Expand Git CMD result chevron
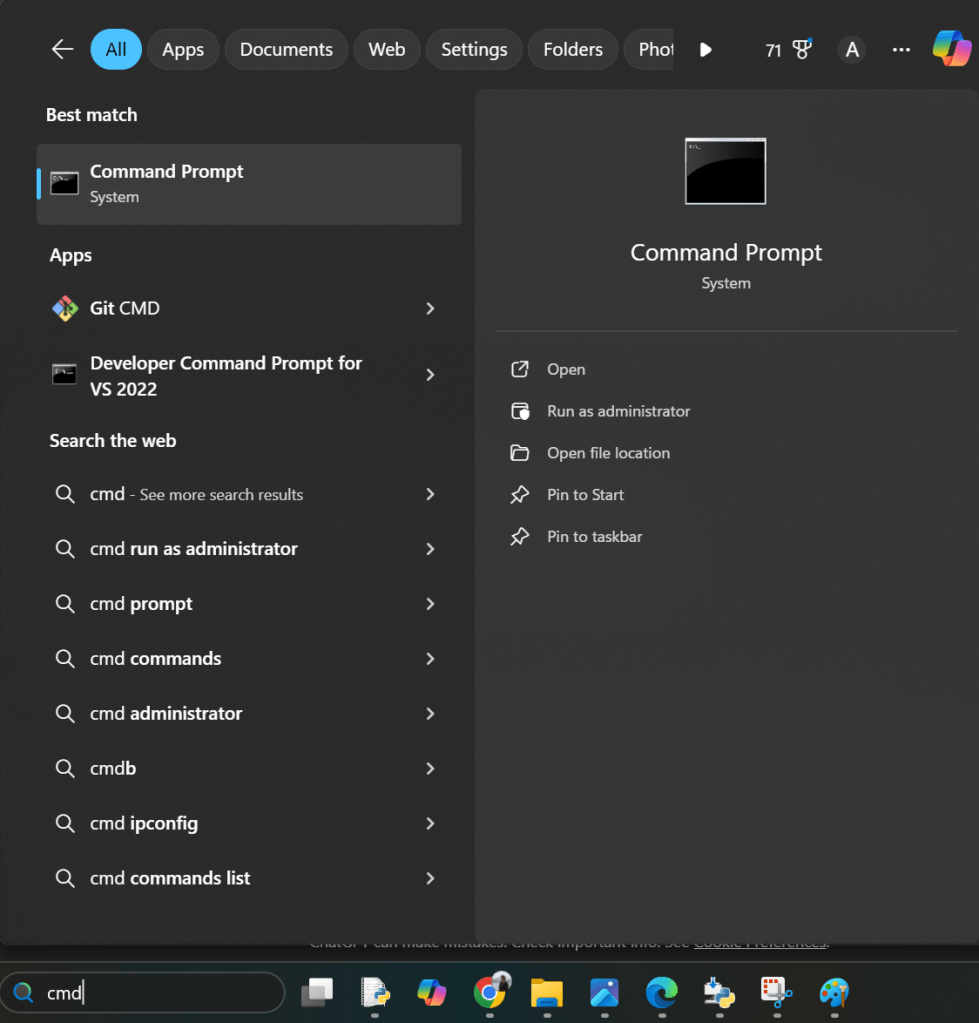Screen dimensions: 979x1023 430,309
